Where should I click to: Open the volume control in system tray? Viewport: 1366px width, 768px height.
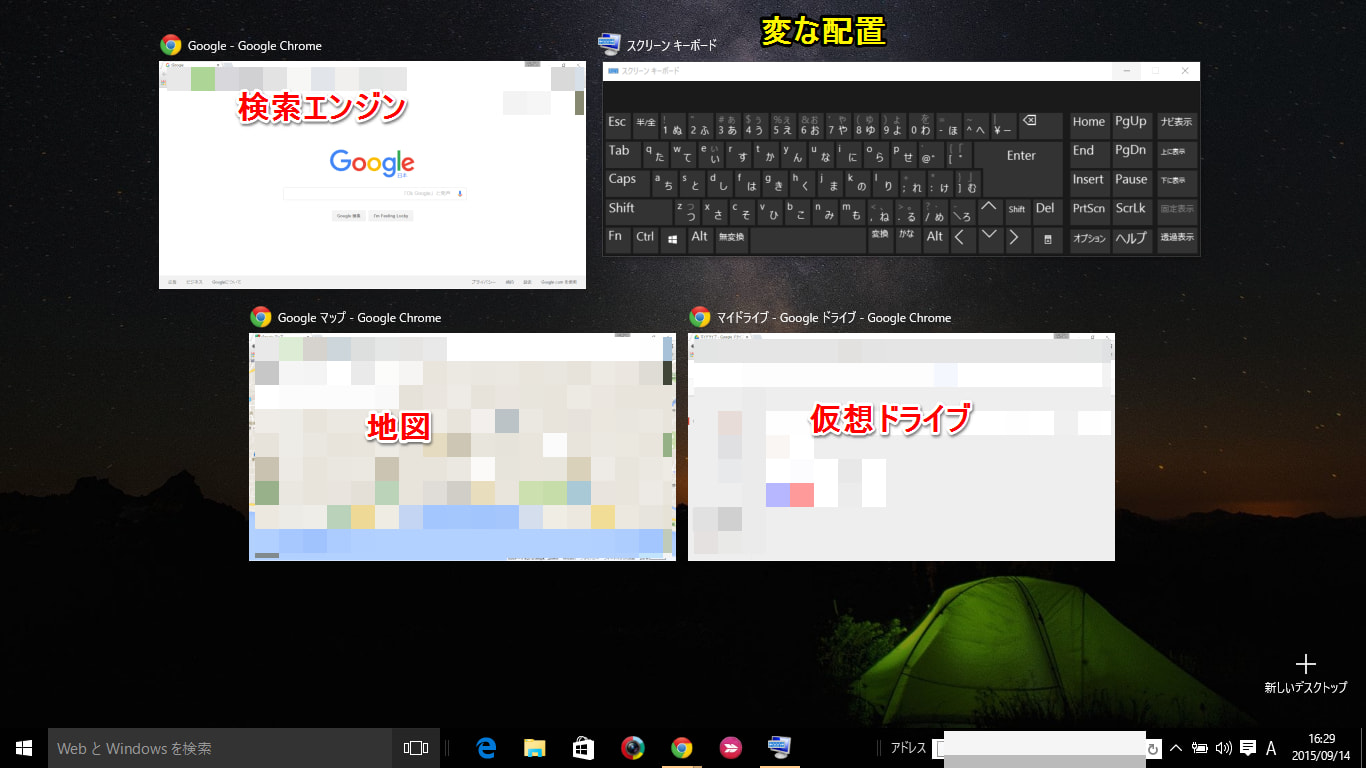click(x=1223, y=748)
